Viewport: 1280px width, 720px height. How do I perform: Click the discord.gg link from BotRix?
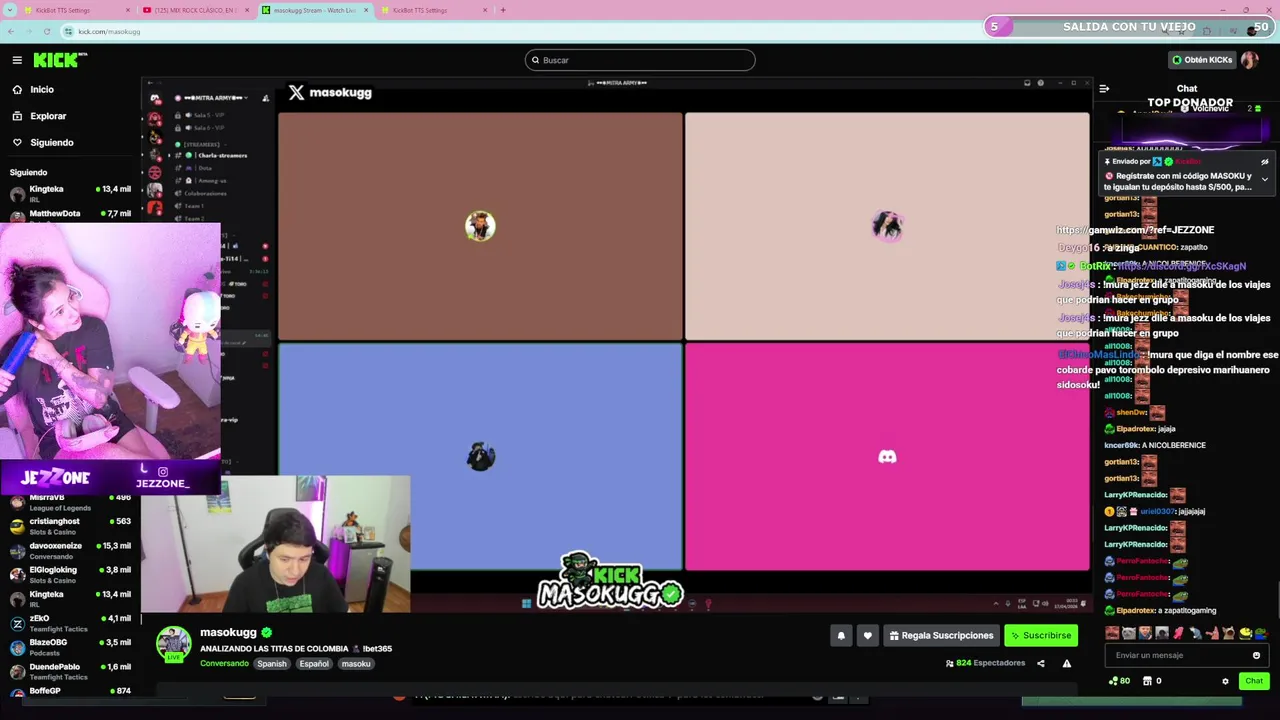click(1181, 267)
